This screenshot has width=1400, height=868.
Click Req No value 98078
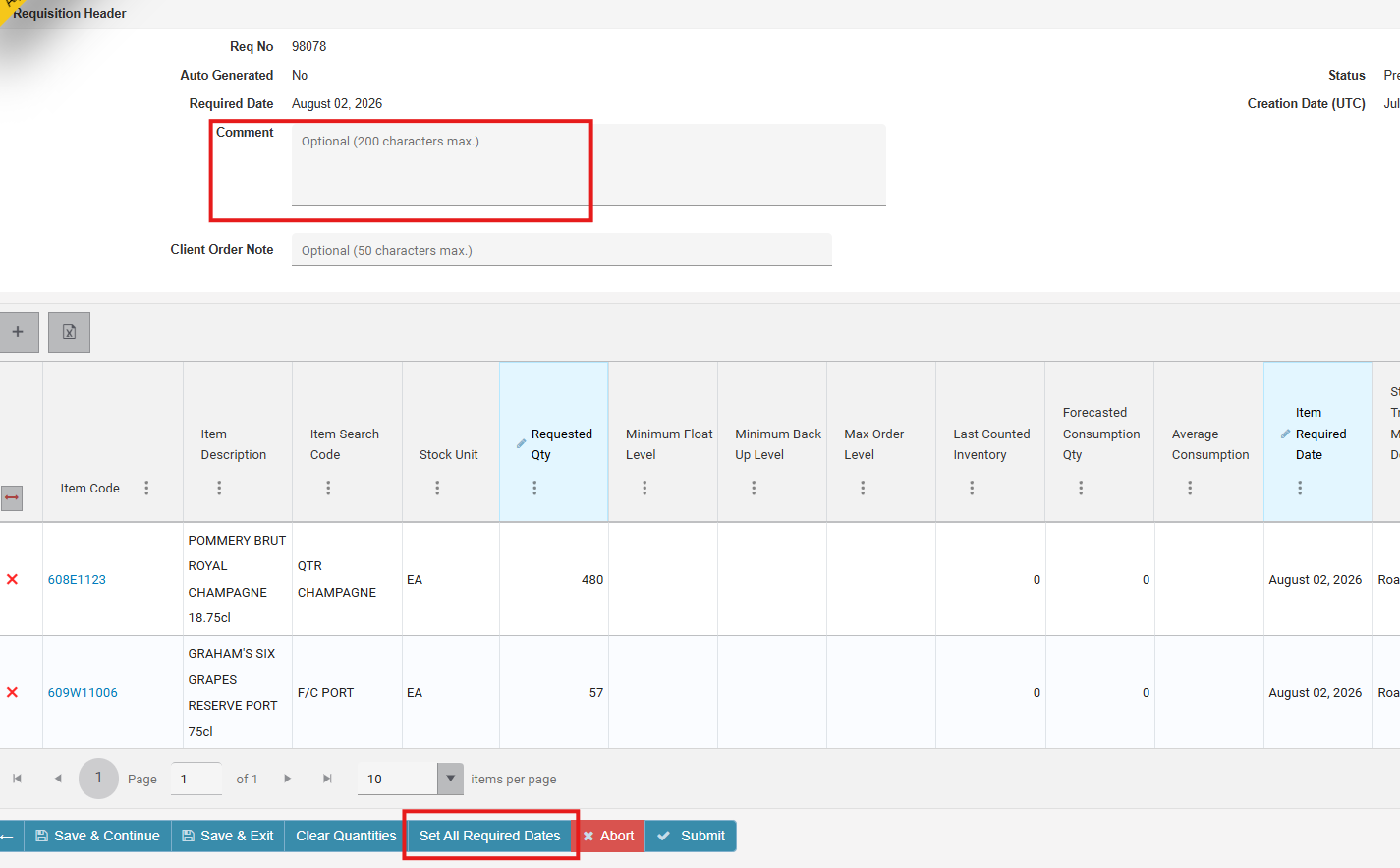pos(308,47)
